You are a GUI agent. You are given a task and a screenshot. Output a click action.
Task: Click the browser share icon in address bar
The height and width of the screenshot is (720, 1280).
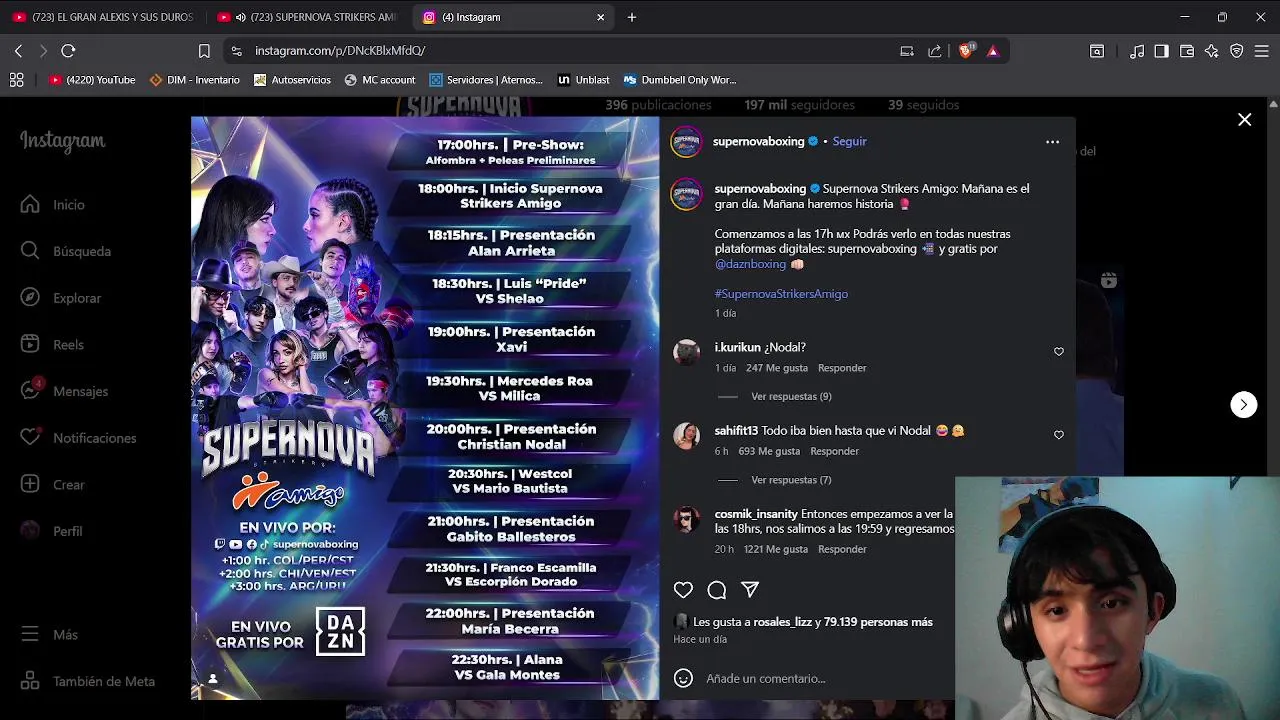point(934,51)
